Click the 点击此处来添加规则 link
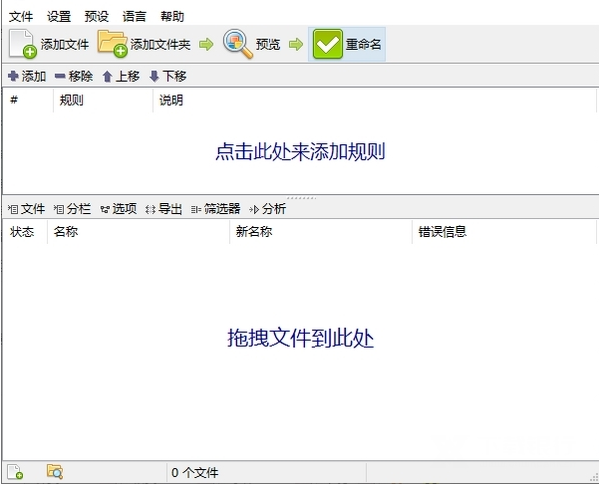The height and width of the screenshot is (484, 599). click(300, 152)
